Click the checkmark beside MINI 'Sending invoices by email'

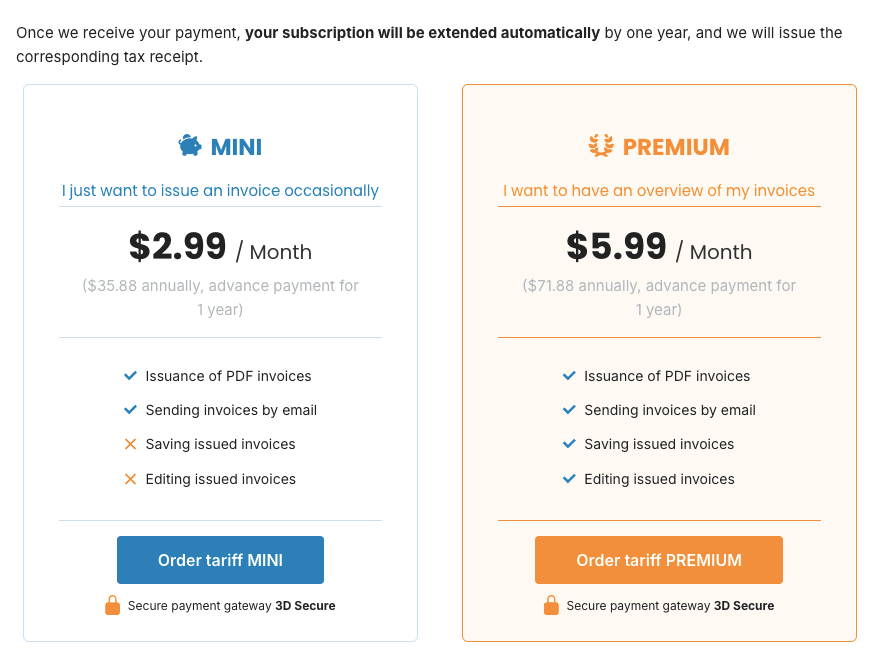click(x=130, y=410)
